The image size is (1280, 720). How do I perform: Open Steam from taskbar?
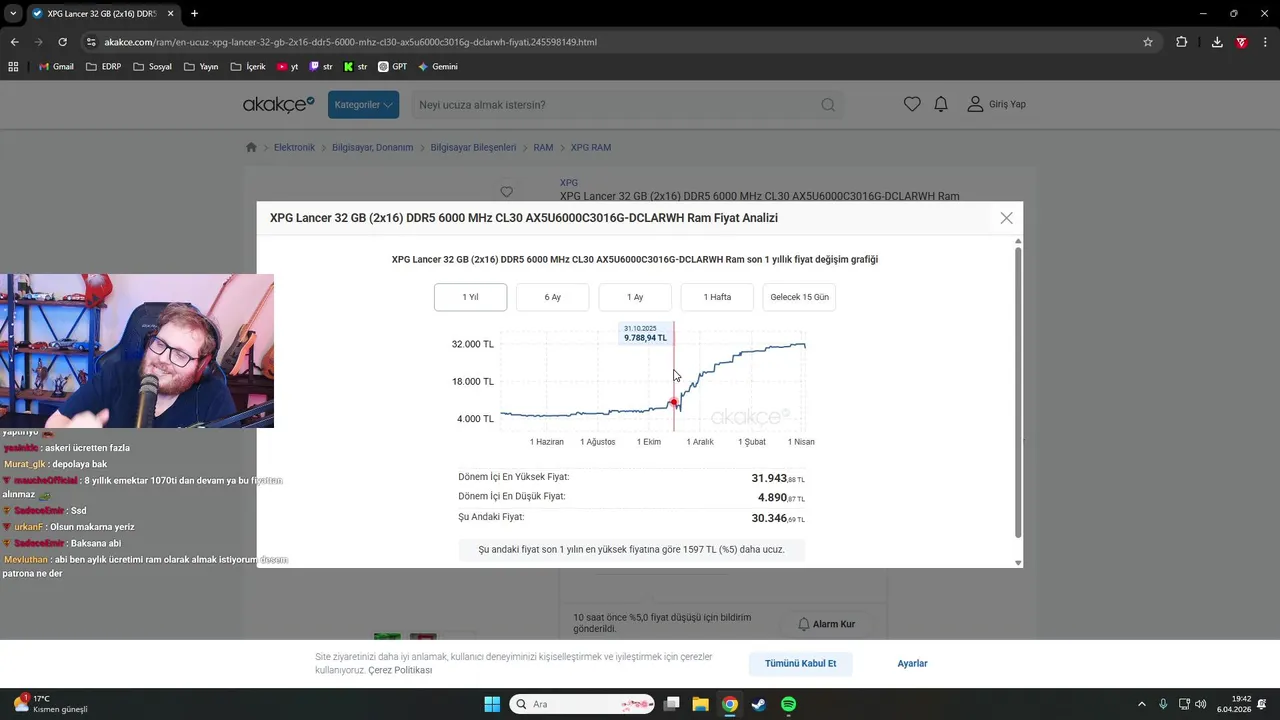[x=759, y=704]
